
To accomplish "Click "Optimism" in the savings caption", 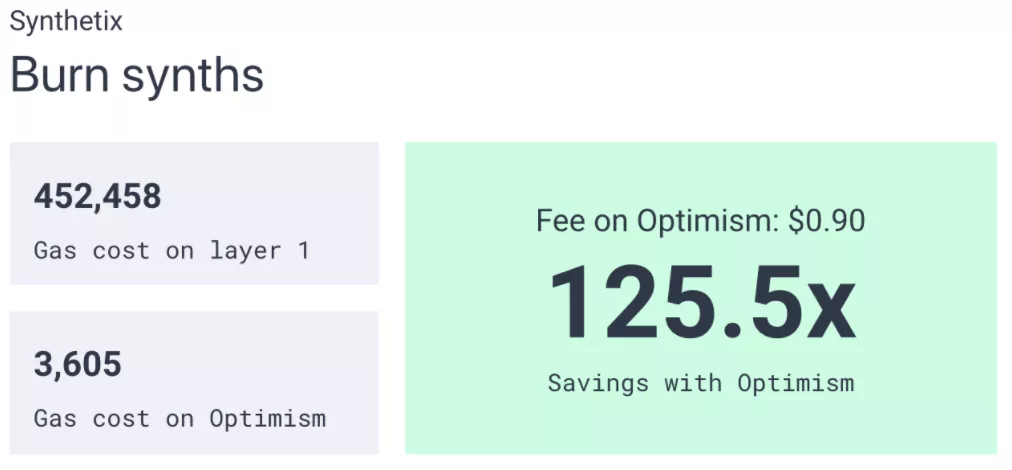I will (x=796, y=382).
